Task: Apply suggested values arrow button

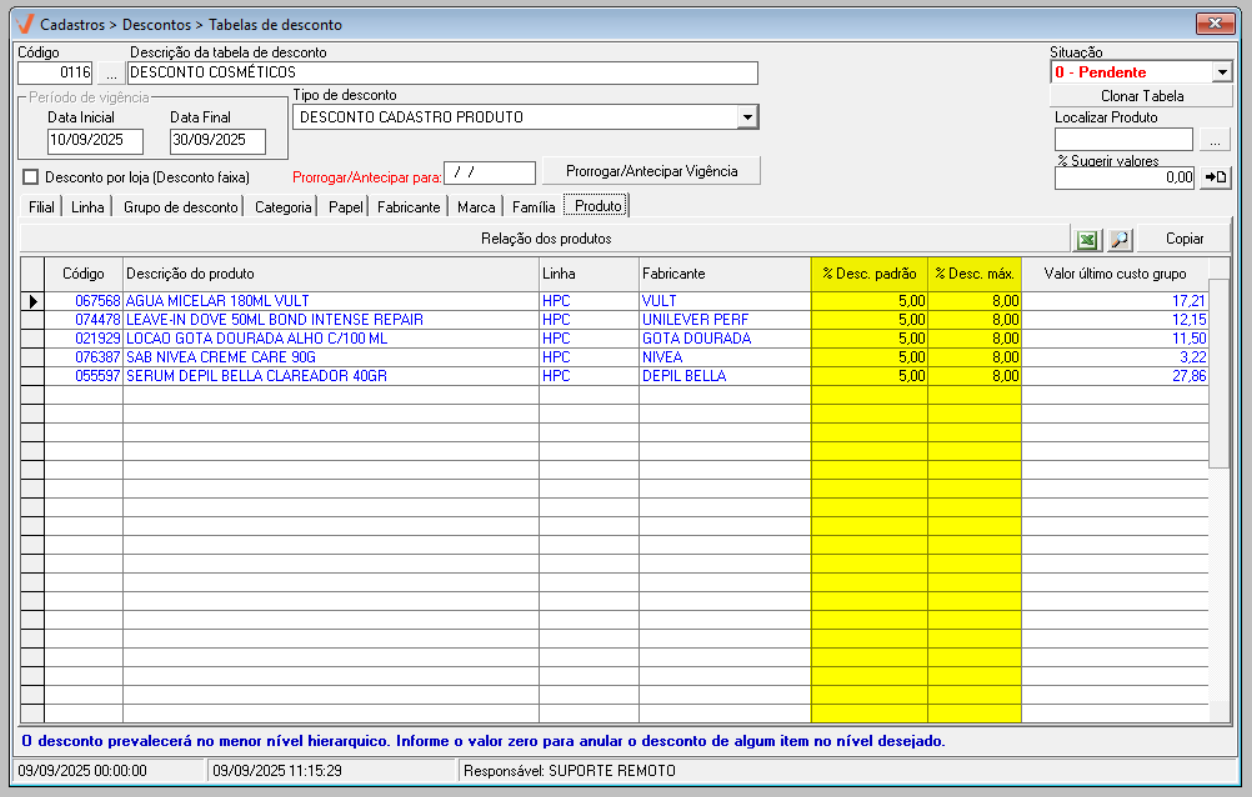Action: click(1215, 177)
